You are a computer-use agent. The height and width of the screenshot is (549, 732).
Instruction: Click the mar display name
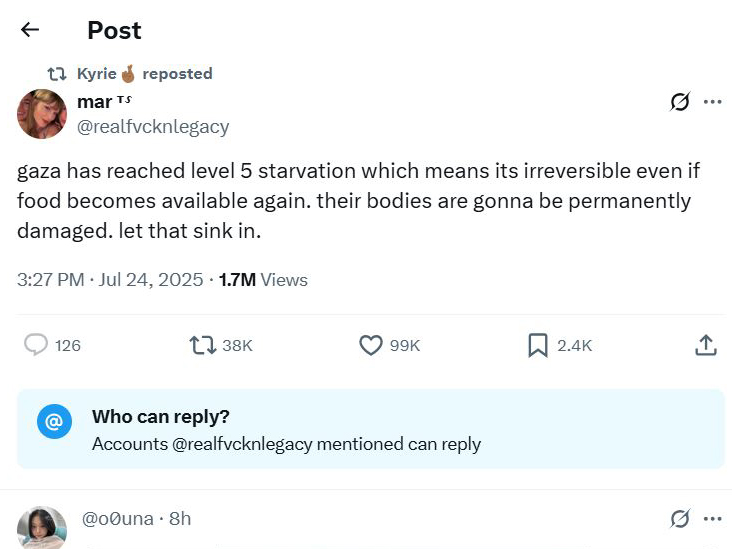[x=95, y=102]
